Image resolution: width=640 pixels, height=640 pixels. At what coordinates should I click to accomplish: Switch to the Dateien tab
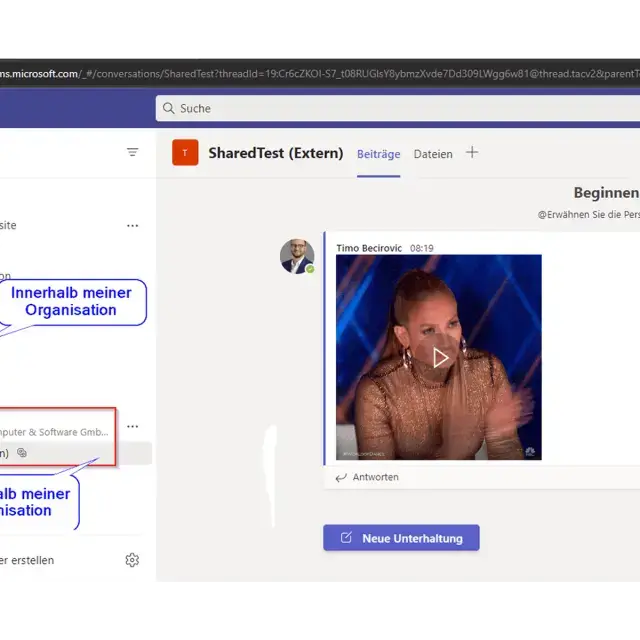point(433,154)
